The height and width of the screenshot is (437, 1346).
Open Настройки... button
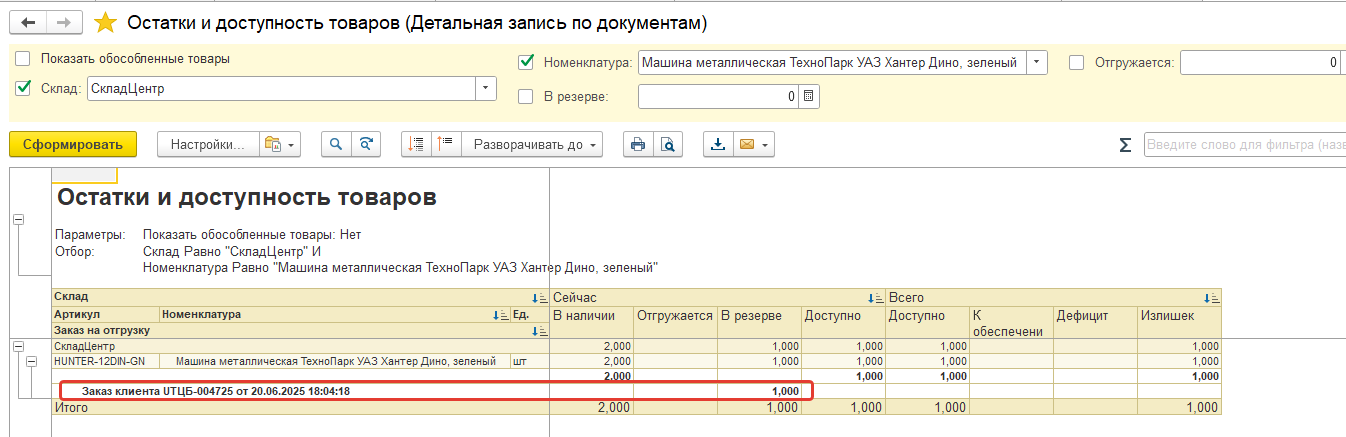(x=207, y=145)
